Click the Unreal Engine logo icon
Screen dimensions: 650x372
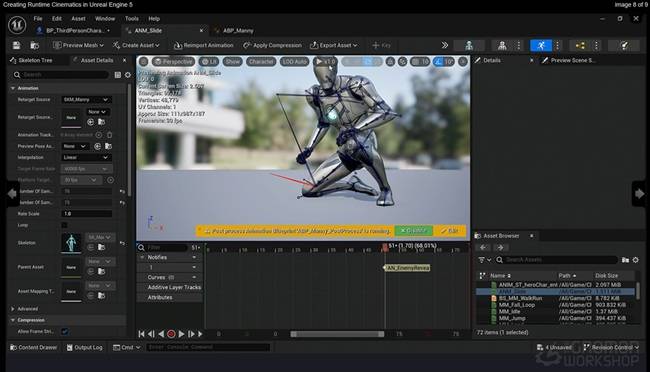[x=17, y=25]
